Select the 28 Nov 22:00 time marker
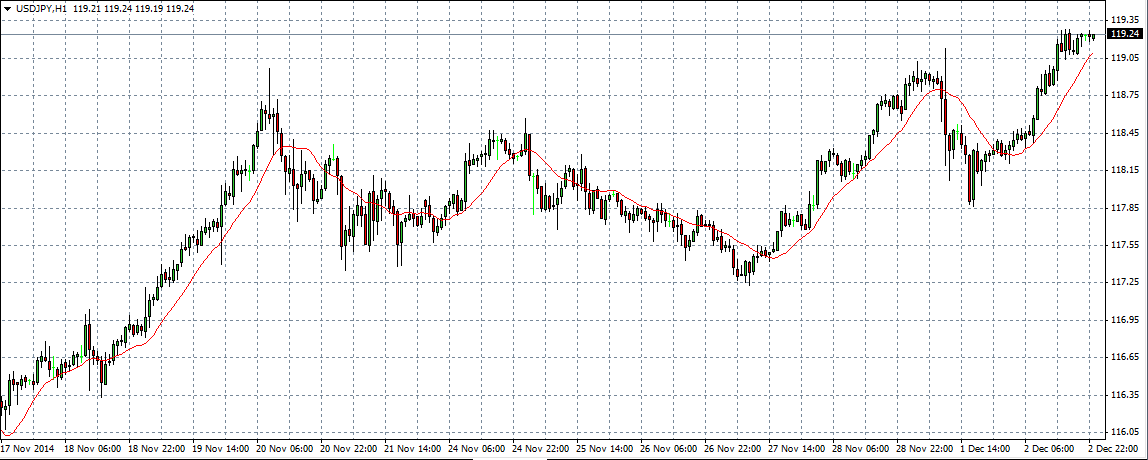 [x=926, y=450]
